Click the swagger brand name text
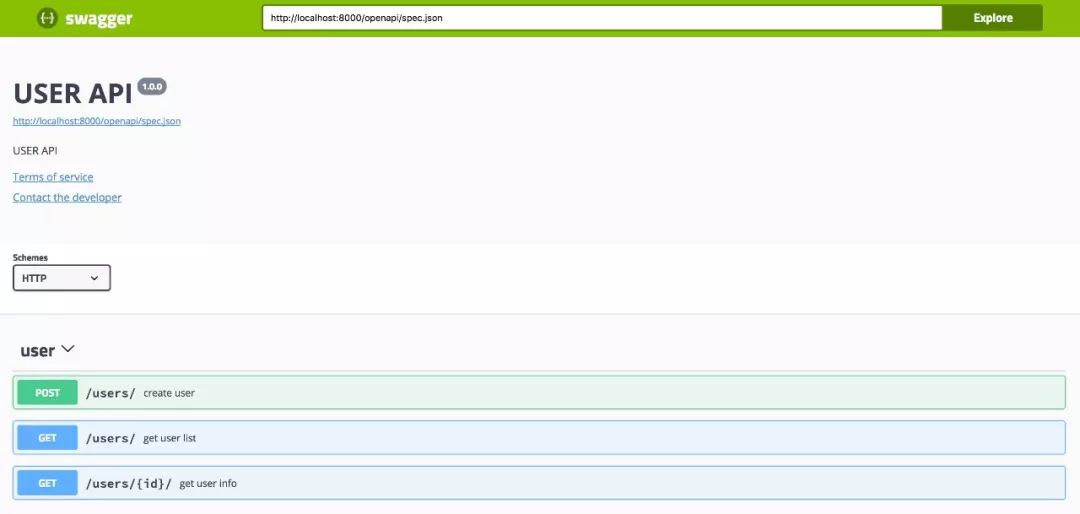The height and width of the screenshot is (514, 1080). click(x=99, y=19)
